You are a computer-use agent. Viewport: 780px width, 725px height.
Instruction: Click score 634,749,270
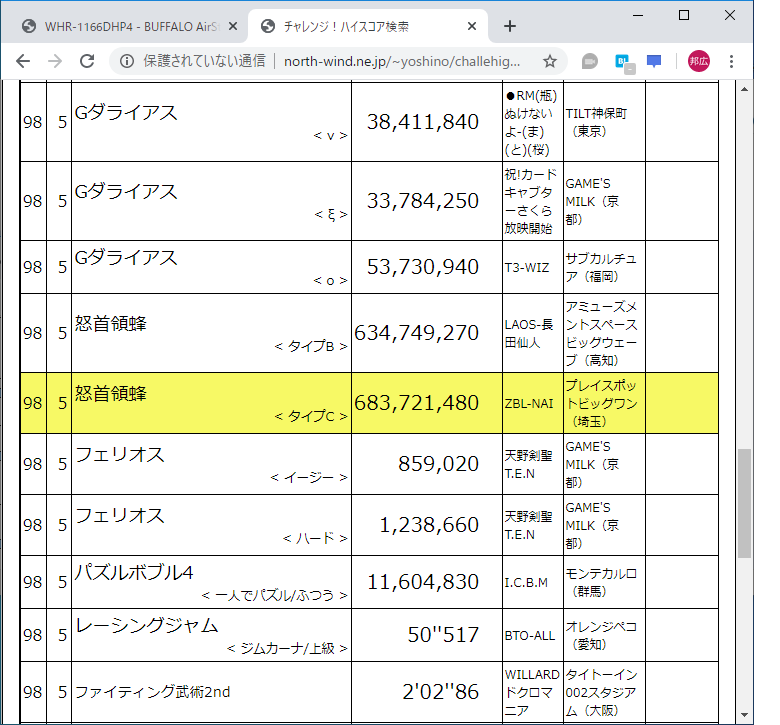pyautogui.click(x=416, y=333)
